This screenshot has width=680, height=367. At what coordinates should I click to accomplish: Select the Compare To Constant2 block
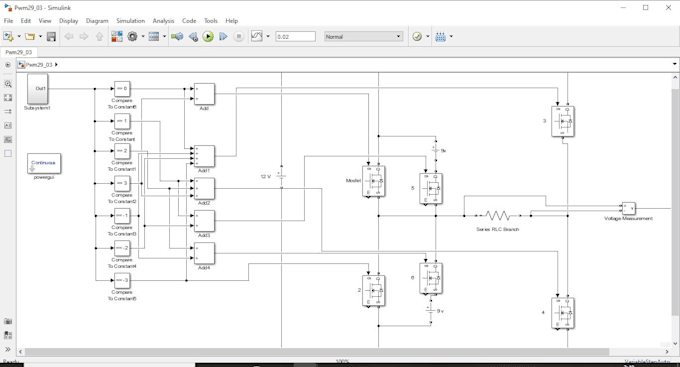(122, 184)
